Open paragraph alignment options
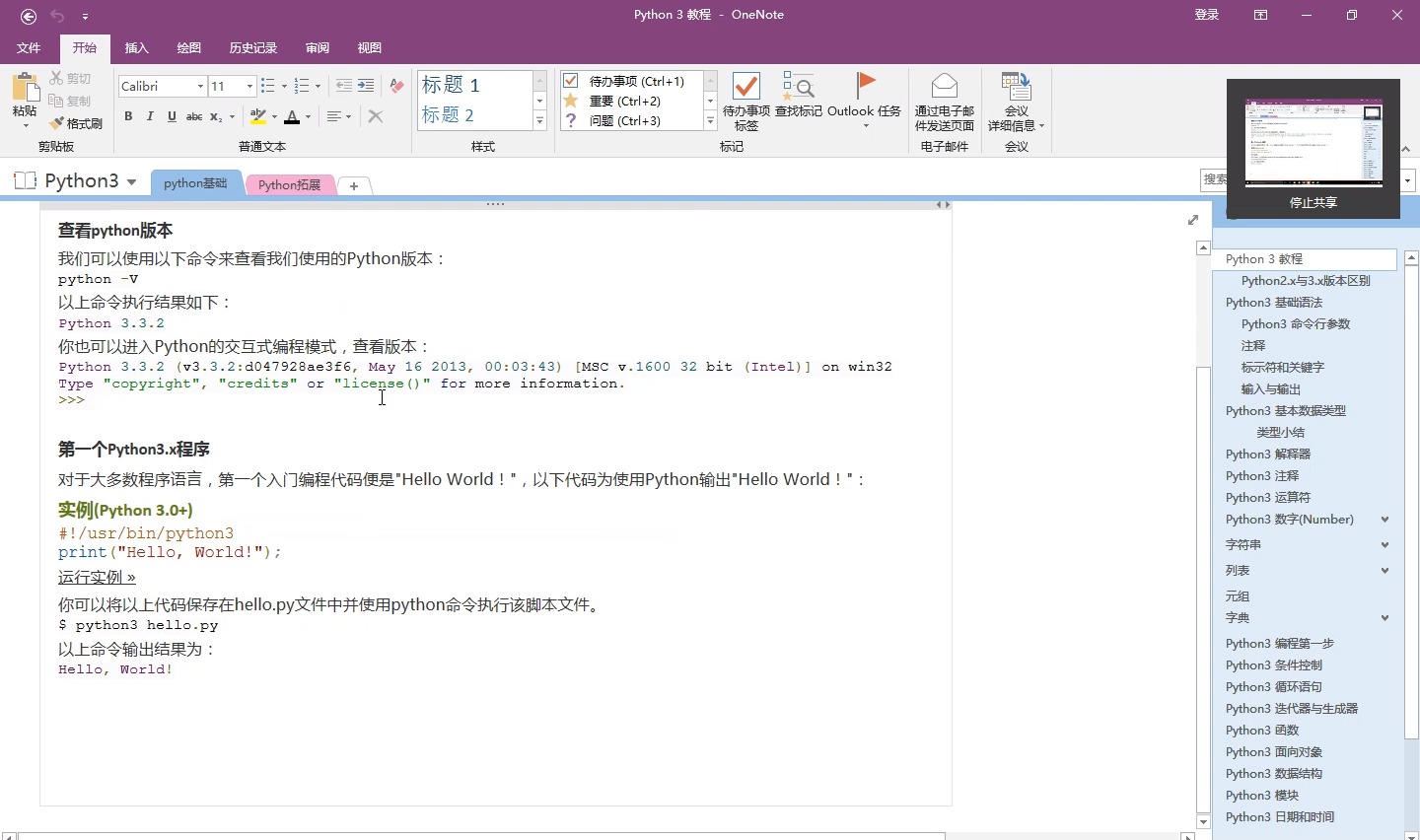The image size is (1420, 840). [x=339, y=116]
